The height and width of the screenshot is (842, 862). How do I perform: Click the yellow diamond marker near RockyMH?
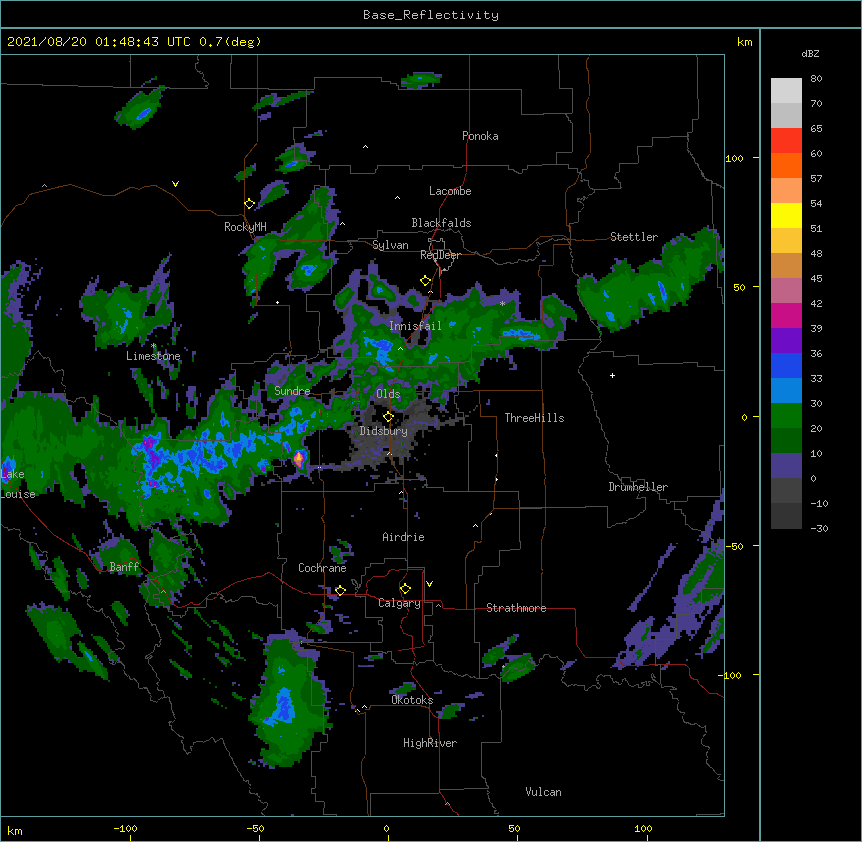click(250, 204)
